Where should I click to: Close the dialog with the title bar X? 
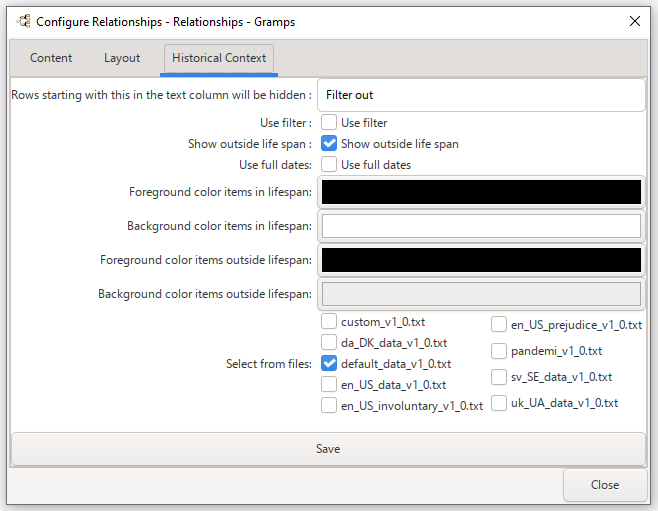tap(634, 21)
